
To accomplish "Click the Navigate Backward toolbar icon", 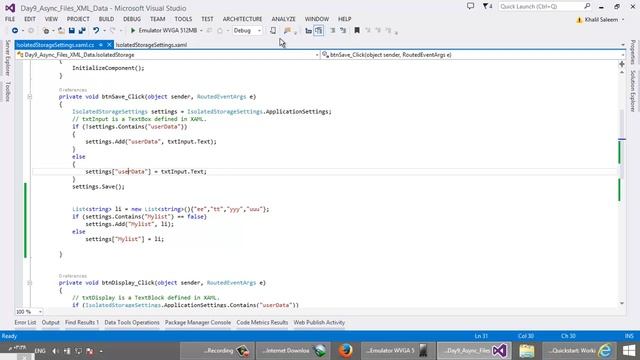I will [15, 31].
